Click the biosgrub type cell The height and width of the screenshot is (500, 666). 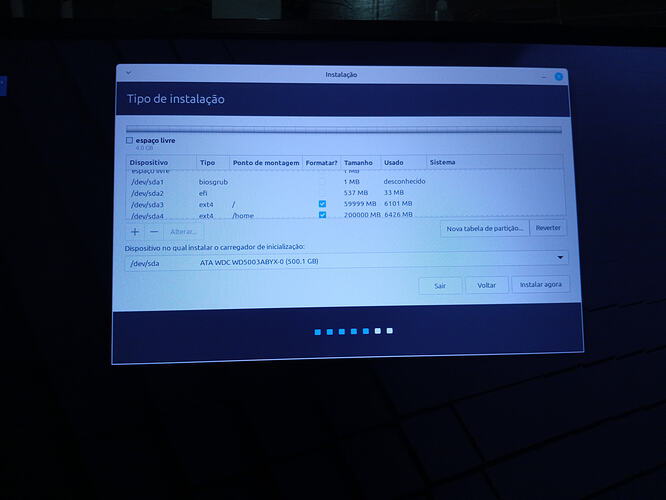pyautogui.click(x=213, y=182)
